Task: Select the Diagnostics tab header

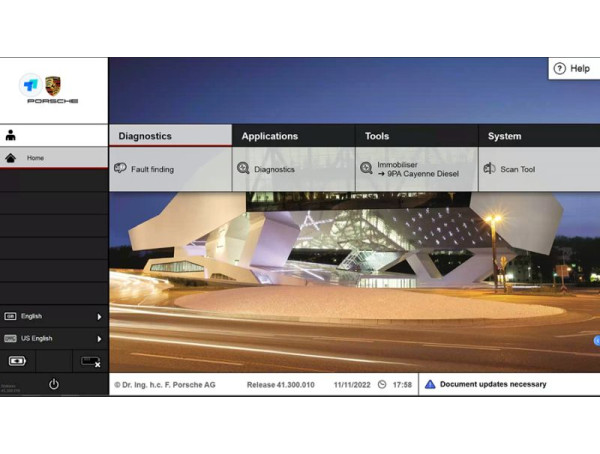Action: tap(145, 136)
